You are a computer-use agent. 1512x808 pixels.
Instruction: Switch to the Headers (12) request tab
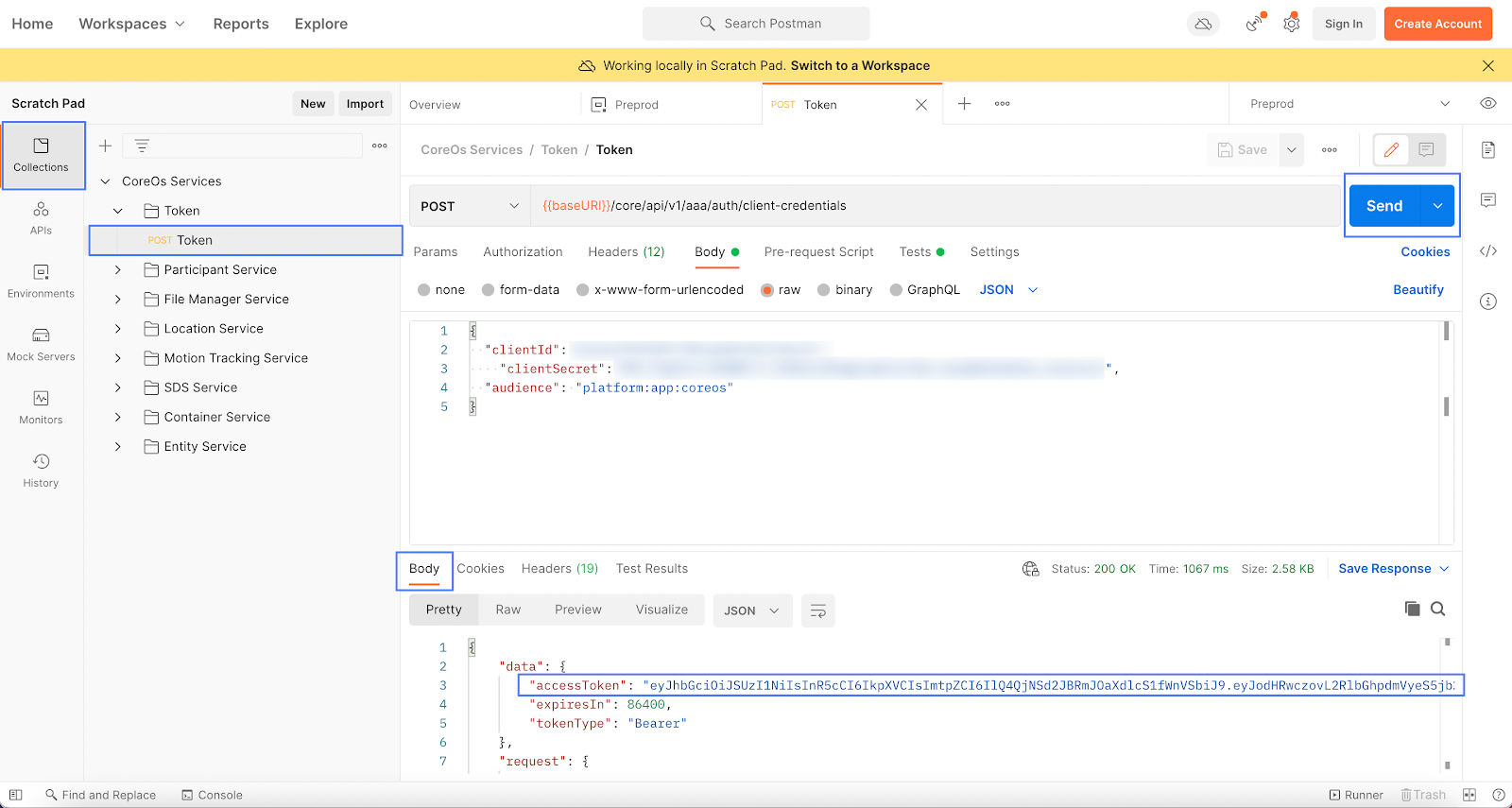click(x=627, y=252)
